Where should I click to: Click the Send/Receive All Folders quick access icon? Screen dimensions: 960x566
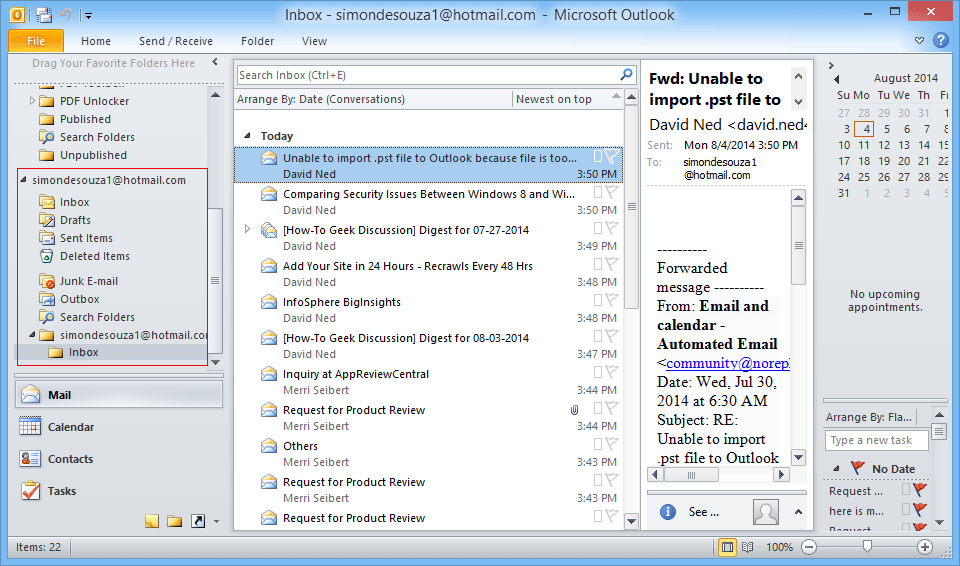43,15
